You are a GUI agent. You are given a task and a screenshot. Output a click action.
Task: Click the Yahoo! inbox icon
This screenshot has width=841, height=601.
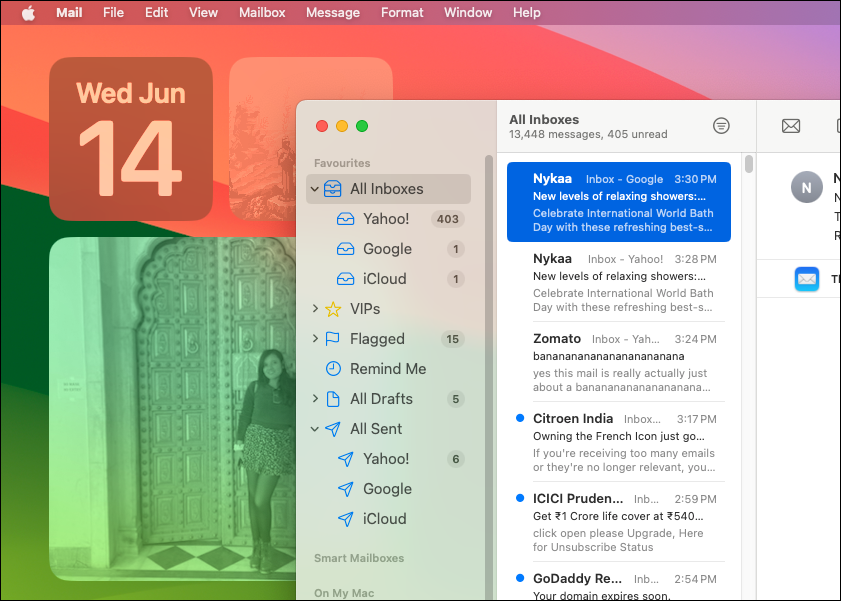(345, 219)
